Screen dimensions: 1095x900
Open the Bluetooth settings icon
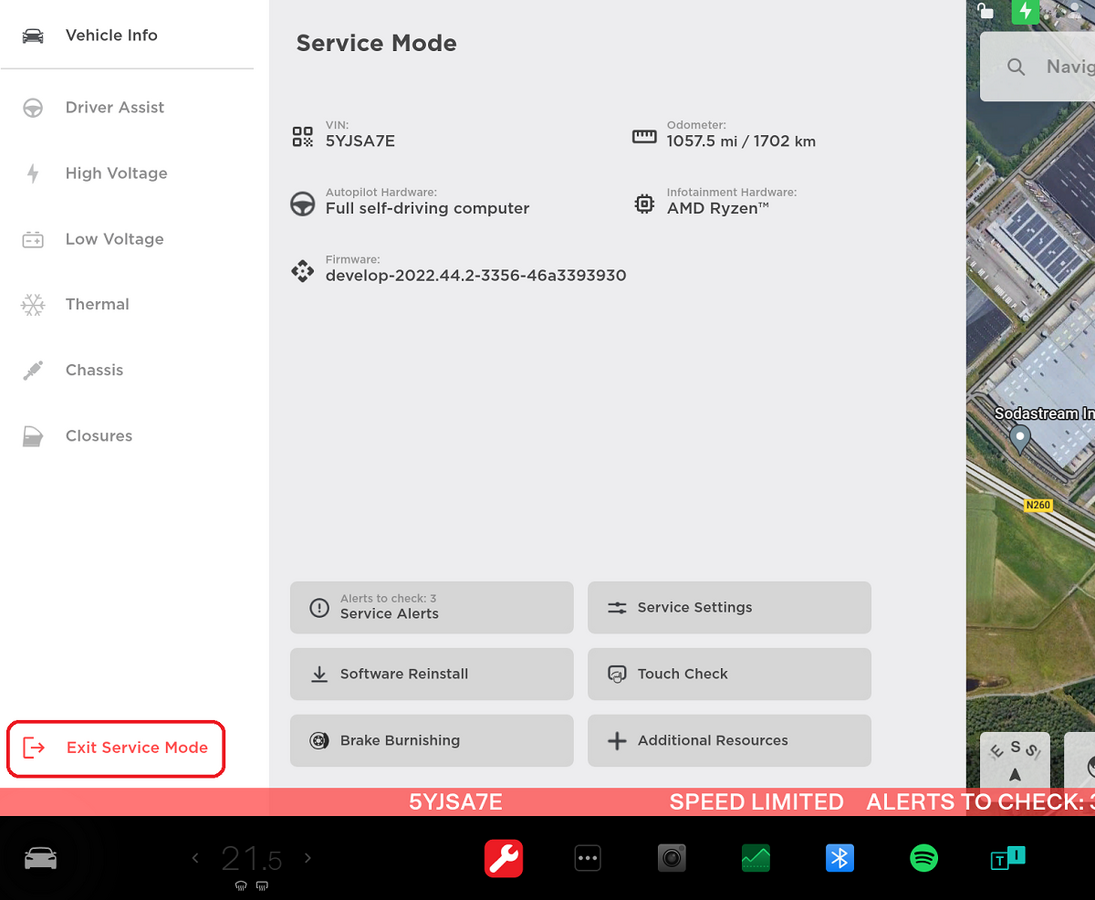click(840, 858)
